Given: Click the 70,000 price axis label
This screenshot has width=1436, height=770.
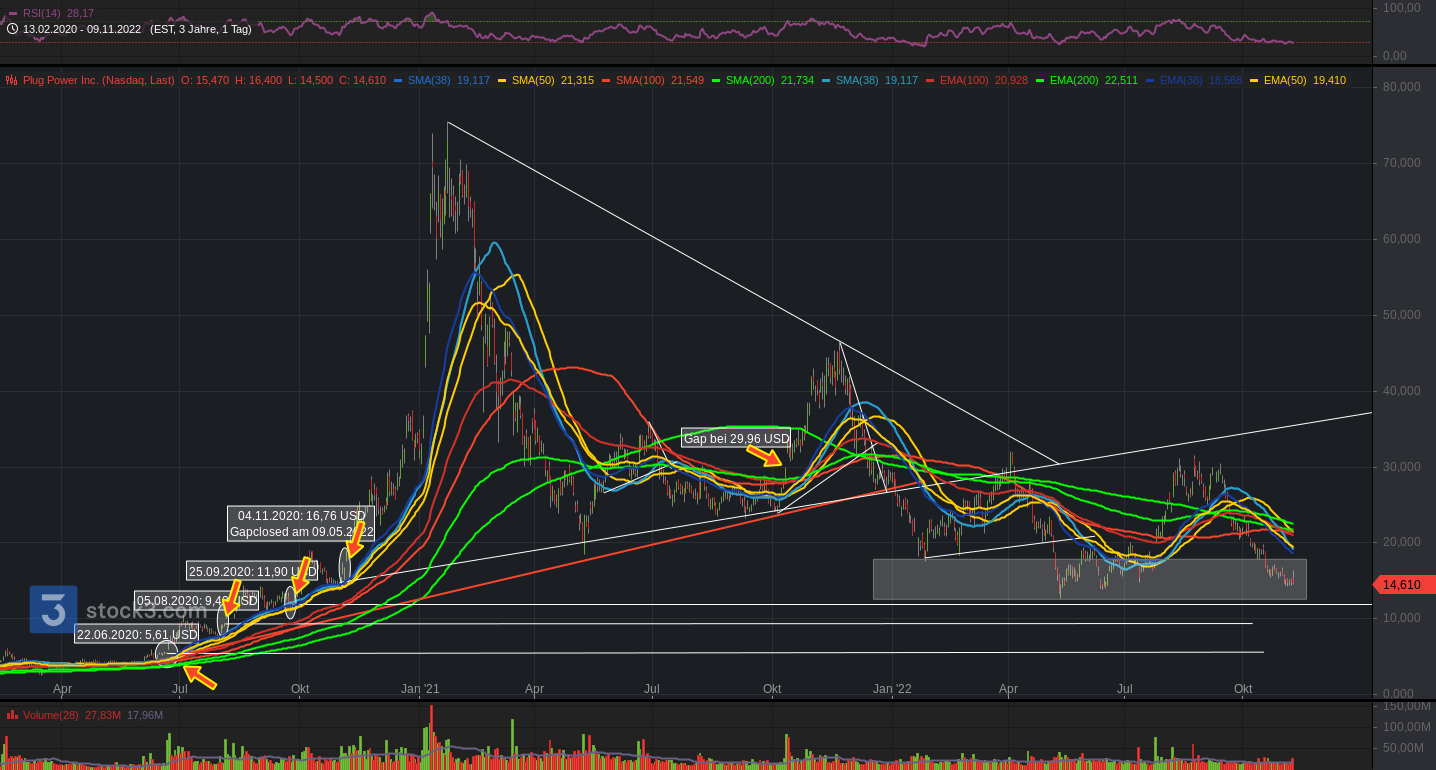Looking at the screenshot, I should pyautogui.click(x=1402, y=163).
